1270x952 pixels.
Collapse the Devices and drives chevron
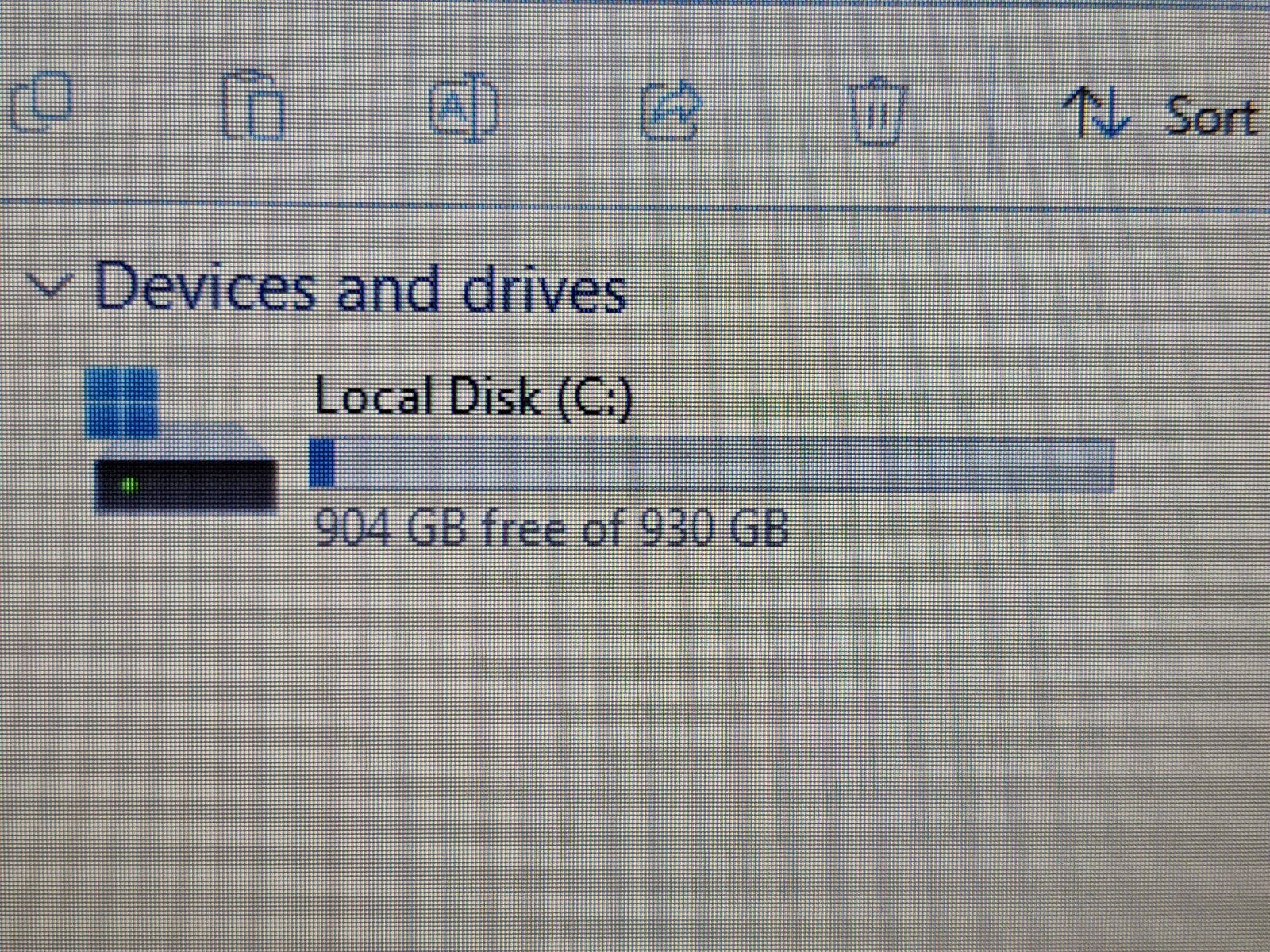[x=49, y=286]
